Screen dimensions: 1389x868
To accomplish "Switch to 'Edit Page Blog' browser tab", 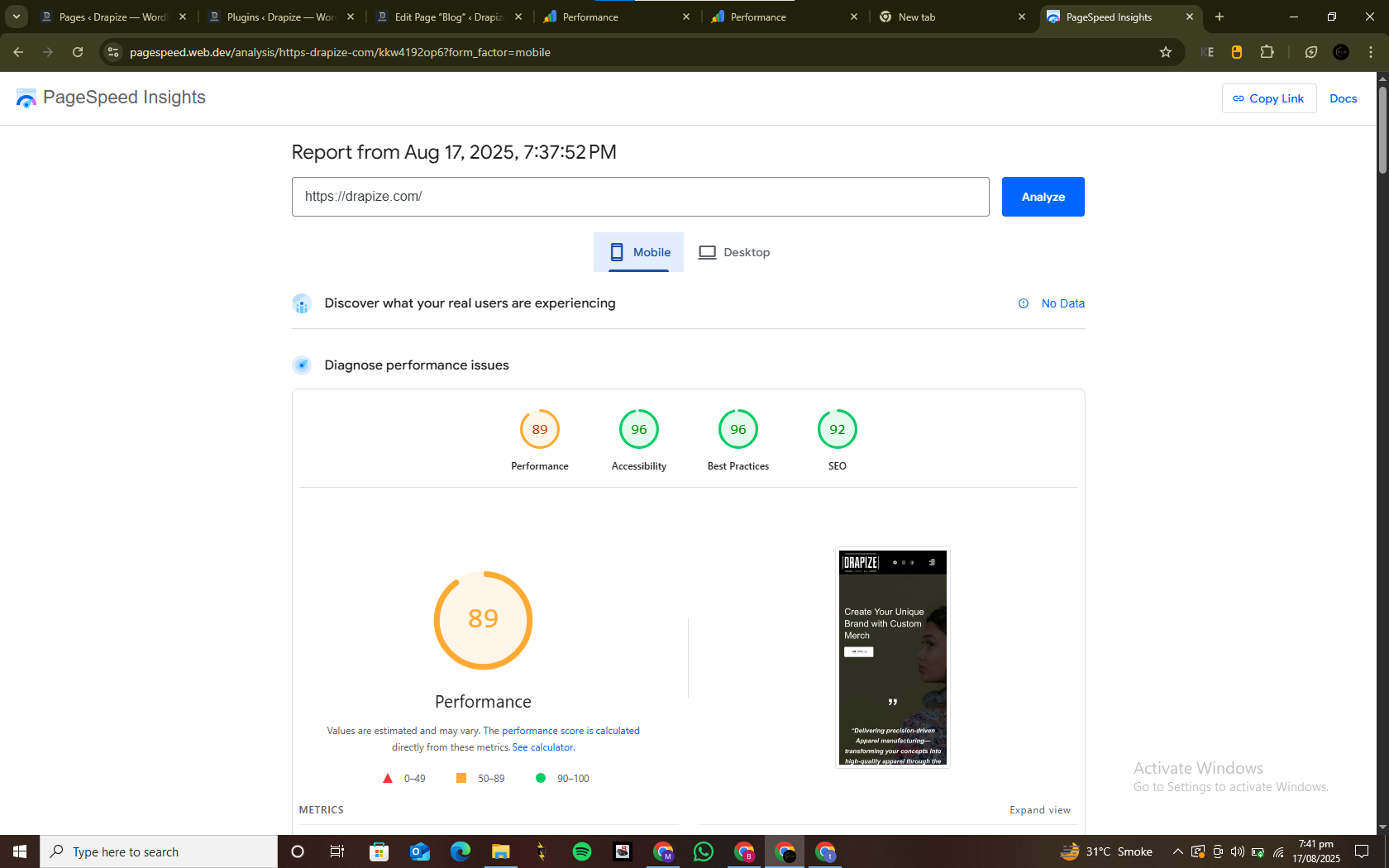I will pyautogui.click(x=449, y=17).
